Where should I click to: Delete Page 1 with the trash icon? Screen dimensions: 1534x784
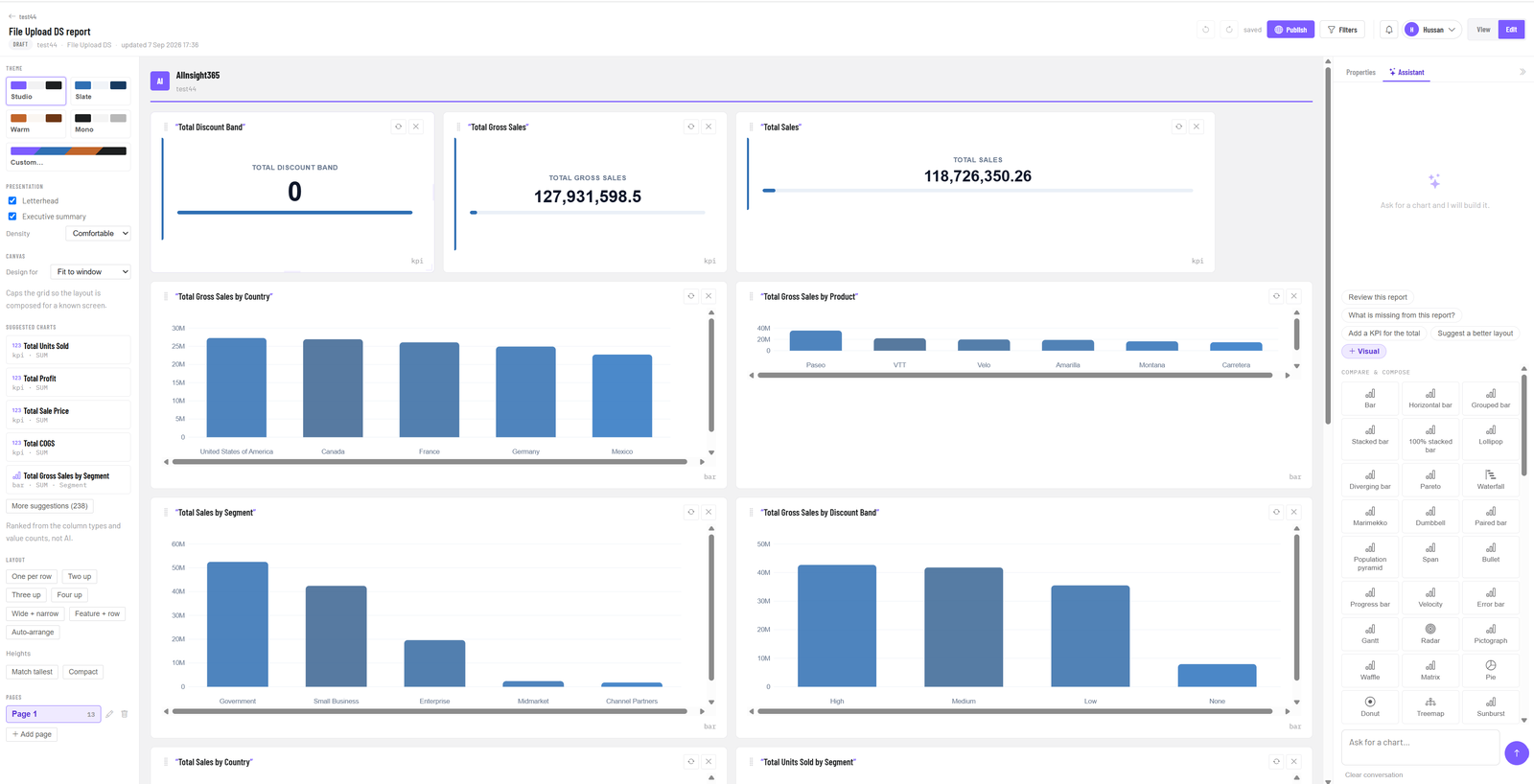125,714
